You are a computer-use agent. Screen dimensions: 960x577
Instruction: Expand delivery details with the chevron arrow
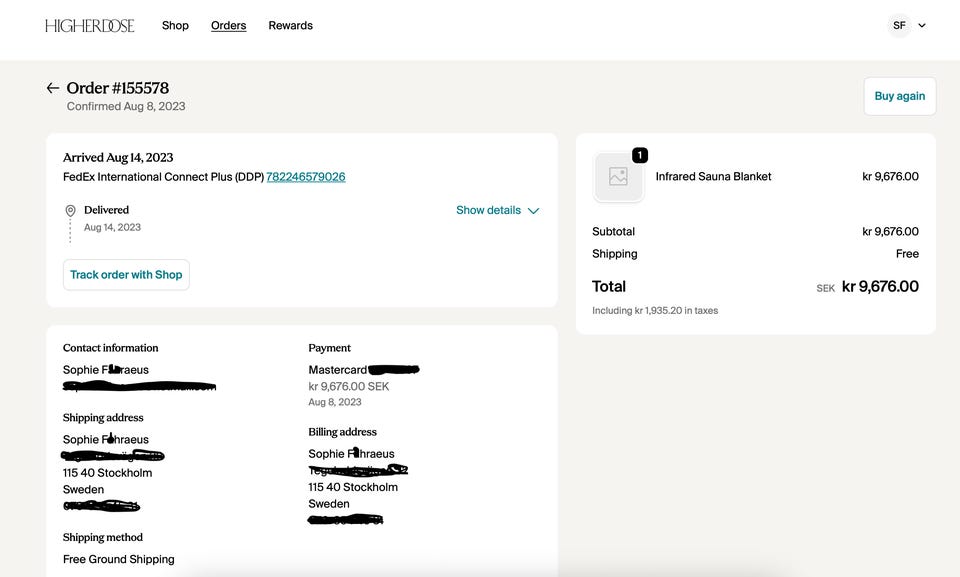pyautogui.click(x=533, y=211)
